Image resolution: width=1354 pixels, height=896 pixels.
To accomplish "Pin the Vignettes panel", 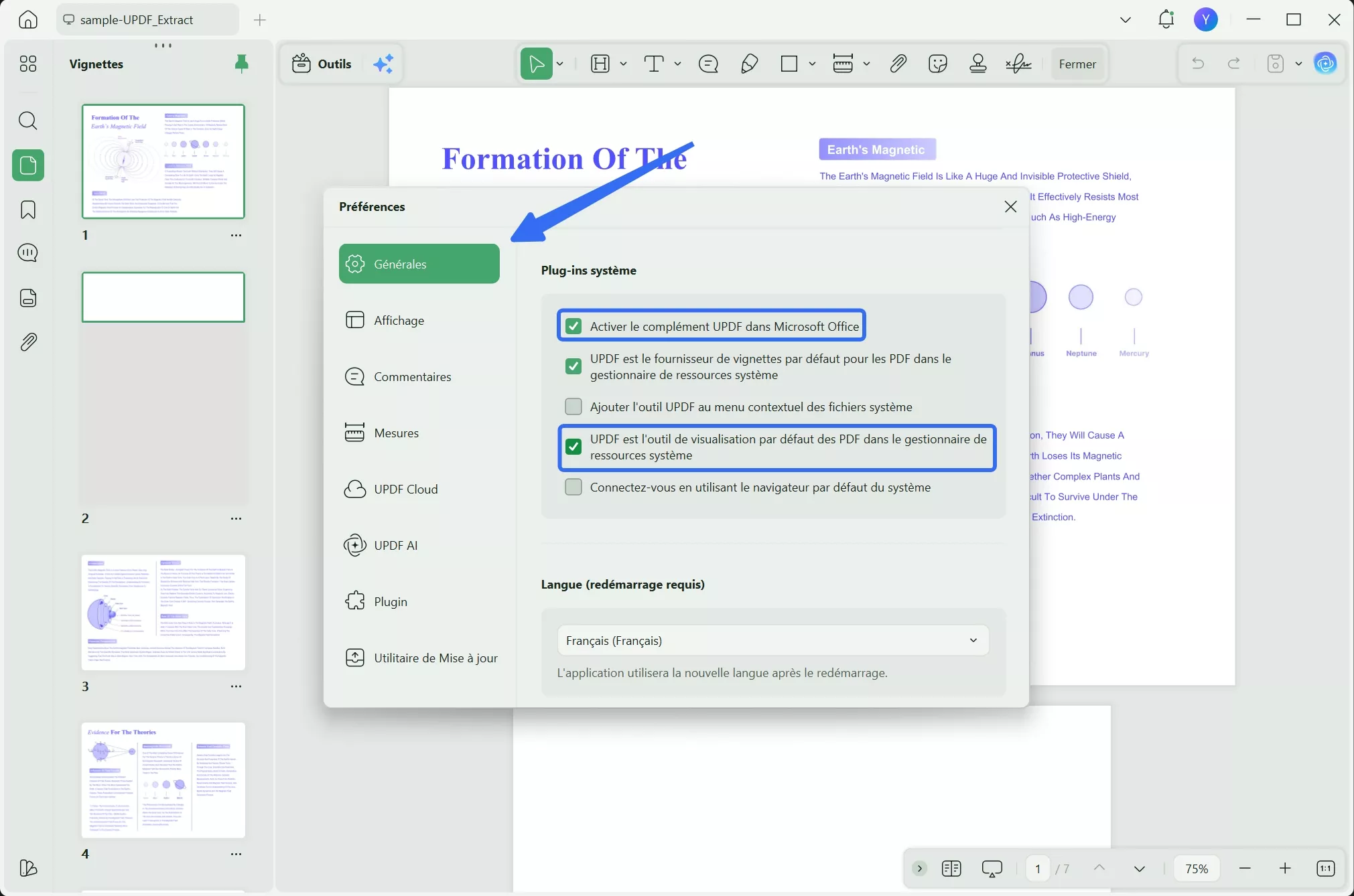I will coord(241,64).
